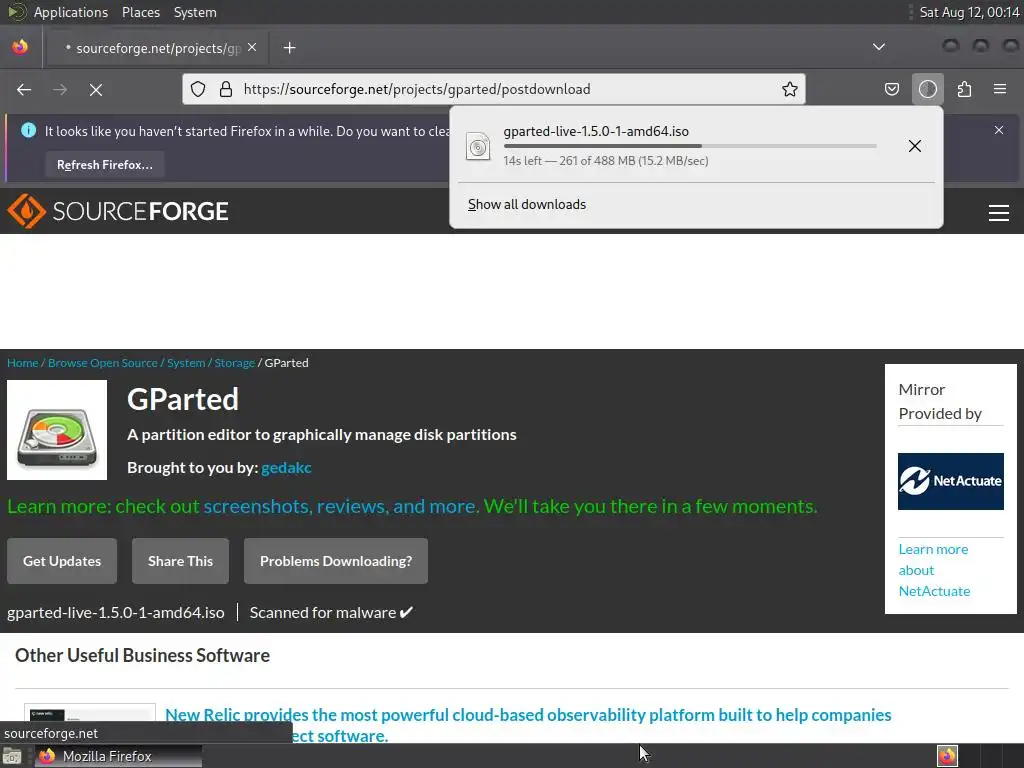The image size is (1024, 768).
Task: Open Save to Pocket icon
Action: click(891, 89)
